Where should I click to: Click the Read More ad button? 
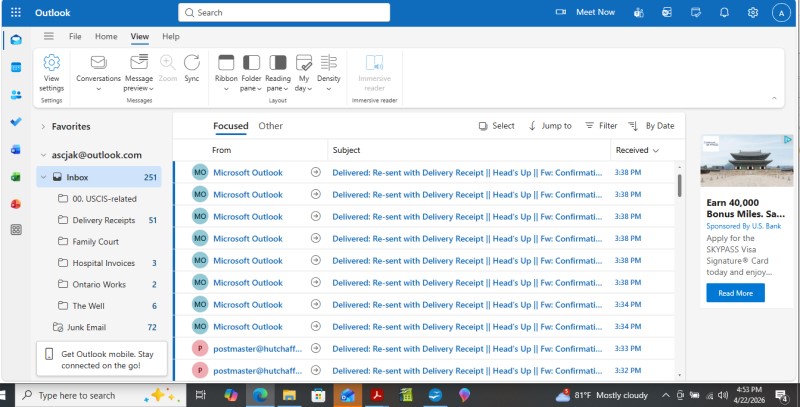735,293
